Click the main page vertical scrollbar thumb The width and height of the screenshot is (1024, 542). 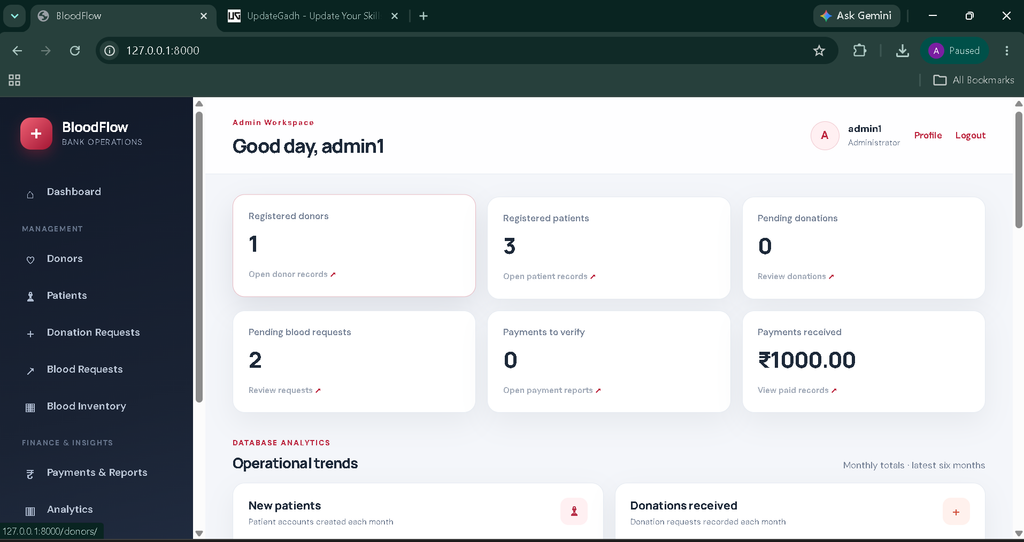click(x=1018, y=170)
